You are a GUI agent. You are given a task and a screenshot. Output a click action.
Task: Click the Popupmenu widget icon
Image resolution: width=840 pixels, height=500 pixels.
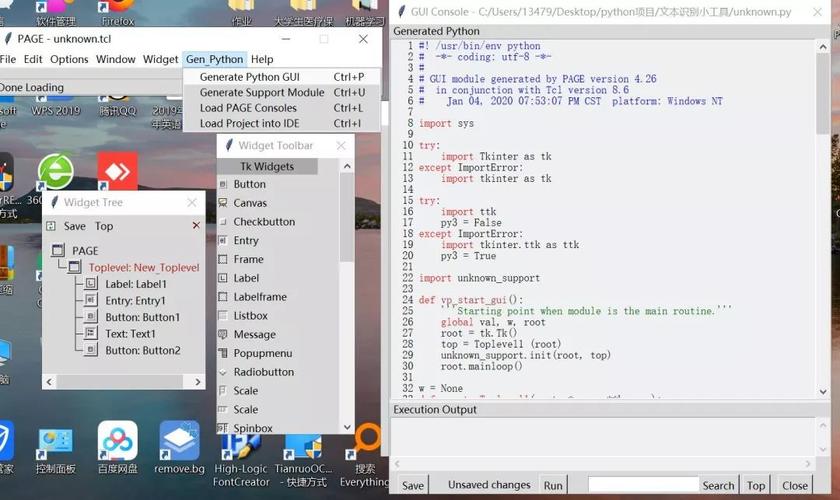click(x=223, y=353)
